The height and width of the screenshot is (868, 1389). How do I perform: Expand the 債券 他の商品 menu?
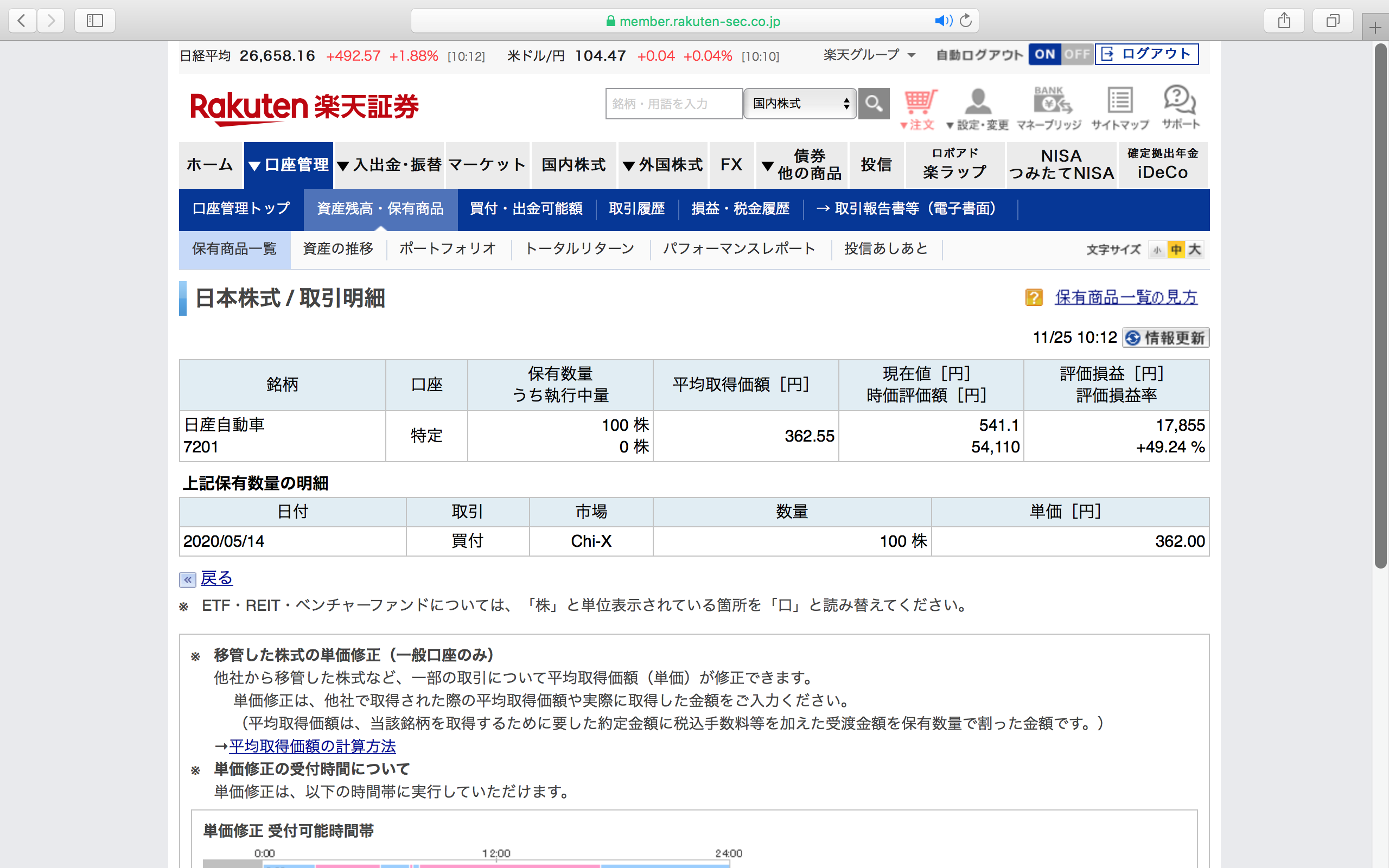tap(802, 165)
